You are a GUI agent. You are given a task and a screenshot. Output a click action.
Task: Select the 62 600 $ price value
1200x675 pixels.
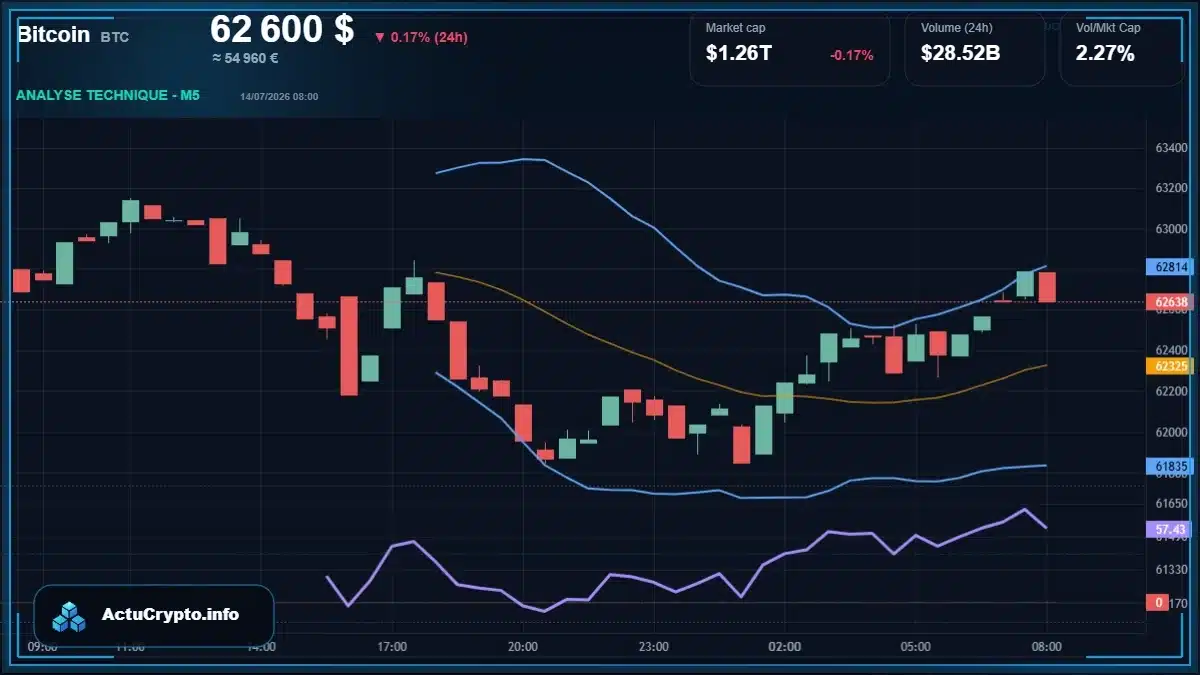pos(282,28)
